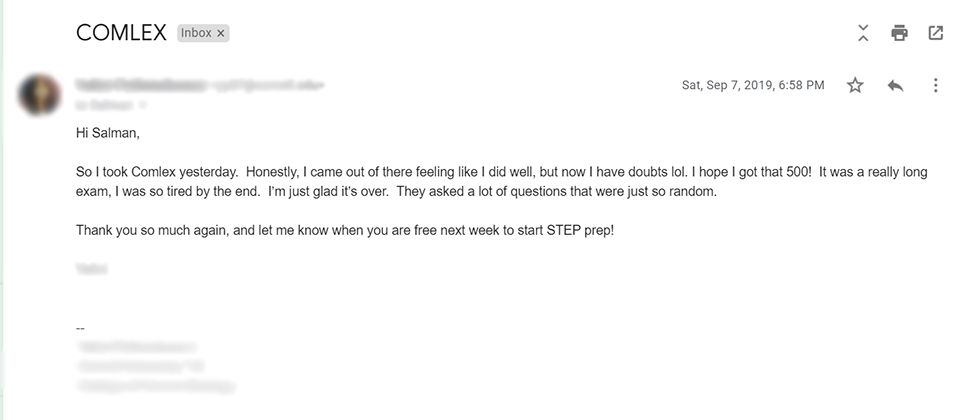This screenshot has width=960, height=420.
Task: Click the paragraph starting 'So I took Comlex'
Action: [501, 182]
